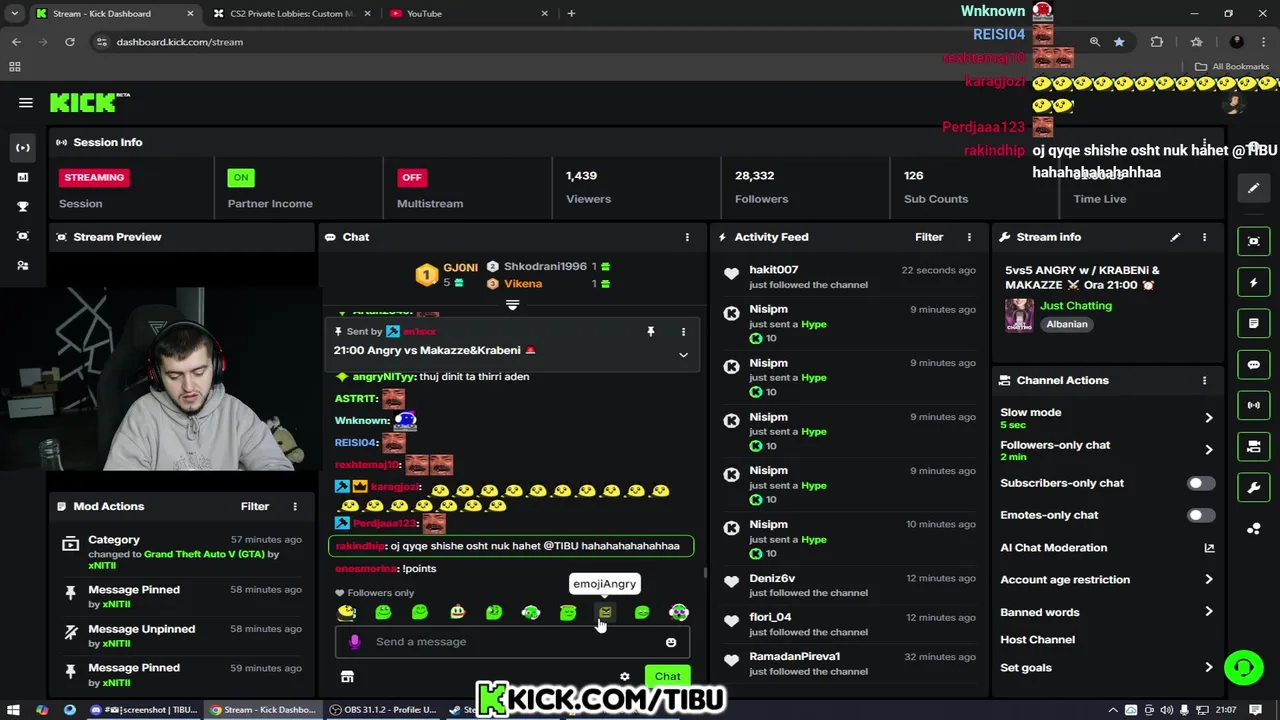Open OBS from the Windows taskbar
The width and height of the screenshot is (1280, 720).
(x=384, y=710)
